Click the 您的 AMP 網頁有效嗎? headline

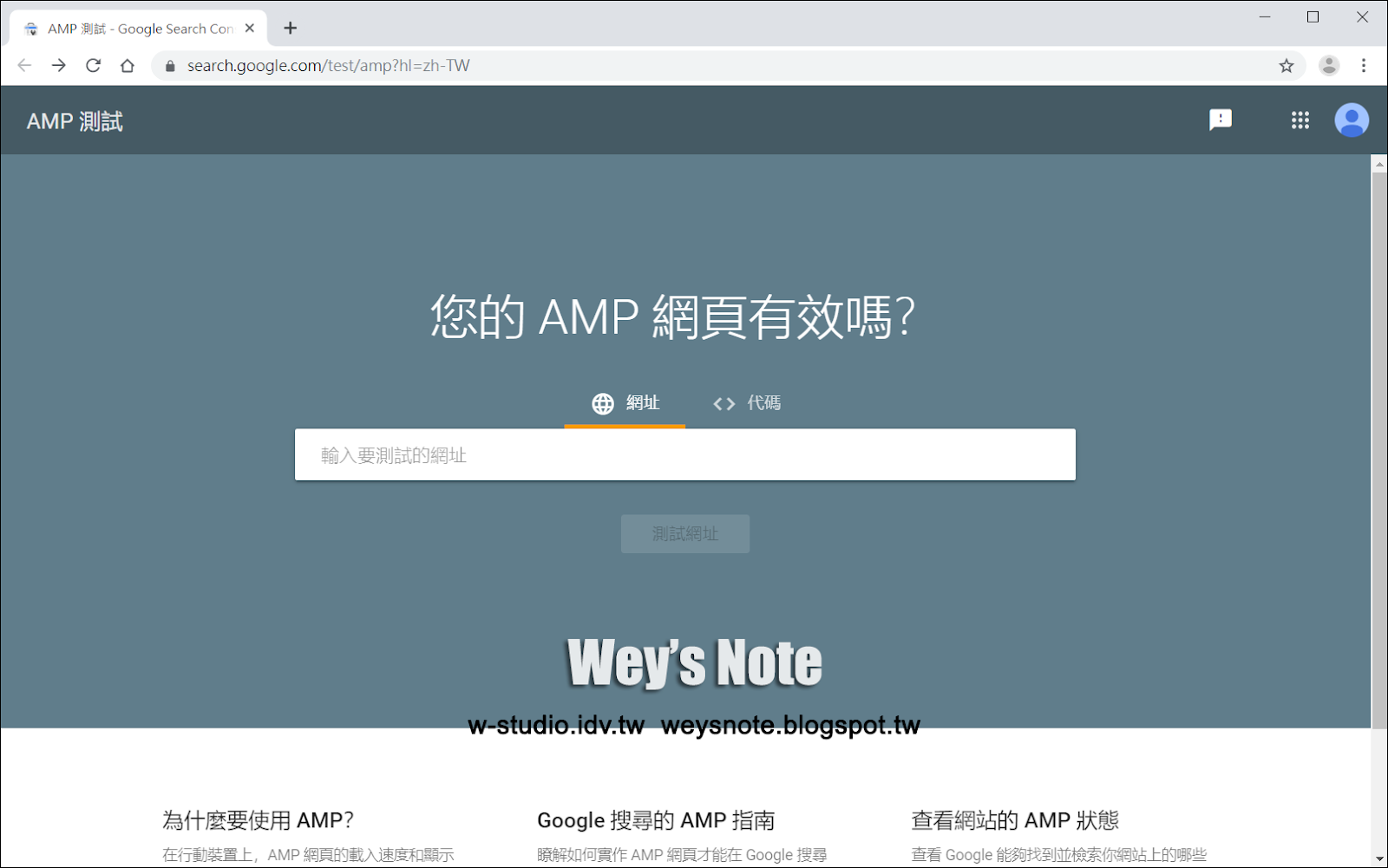pyautogui.click(x=672, y=317)
